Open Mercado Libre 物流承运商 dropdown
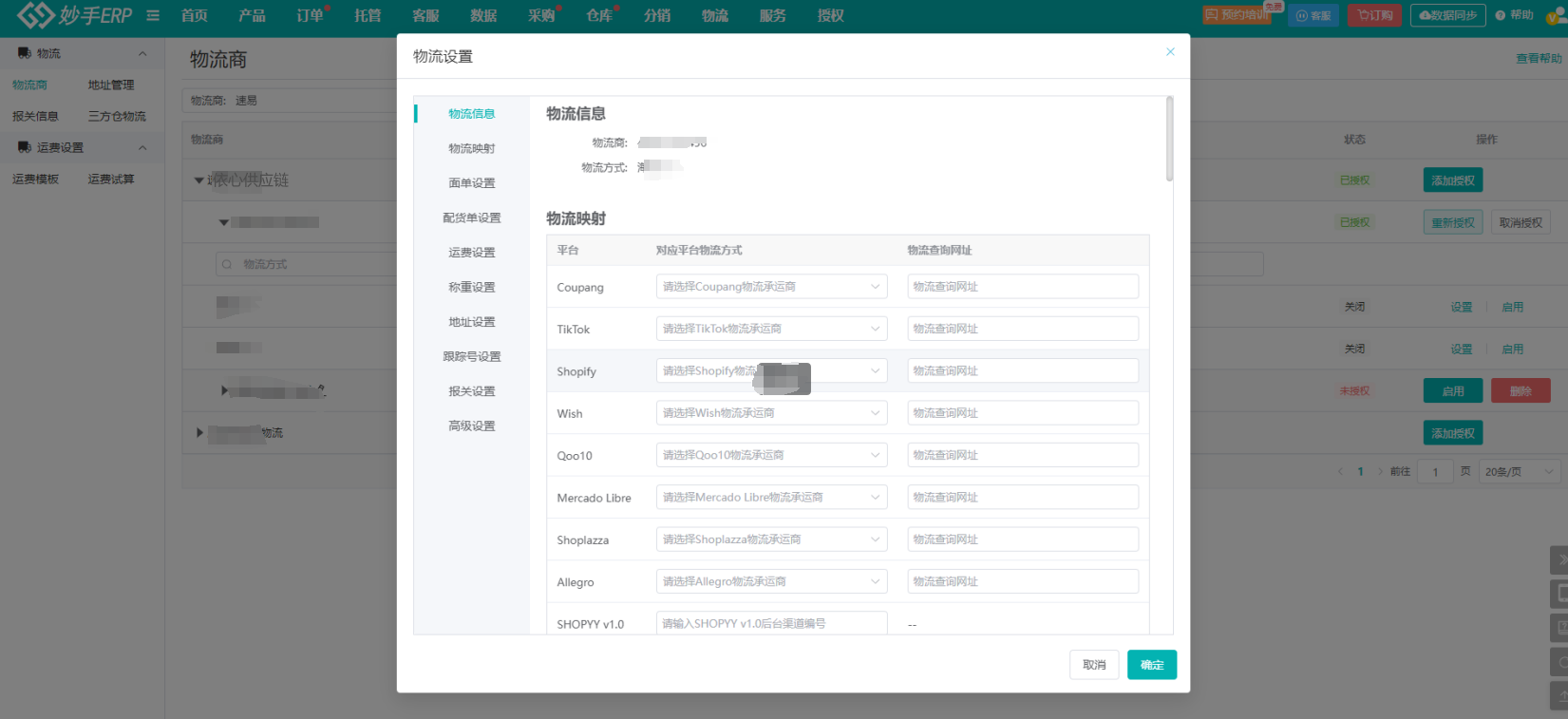 (771, 497)
